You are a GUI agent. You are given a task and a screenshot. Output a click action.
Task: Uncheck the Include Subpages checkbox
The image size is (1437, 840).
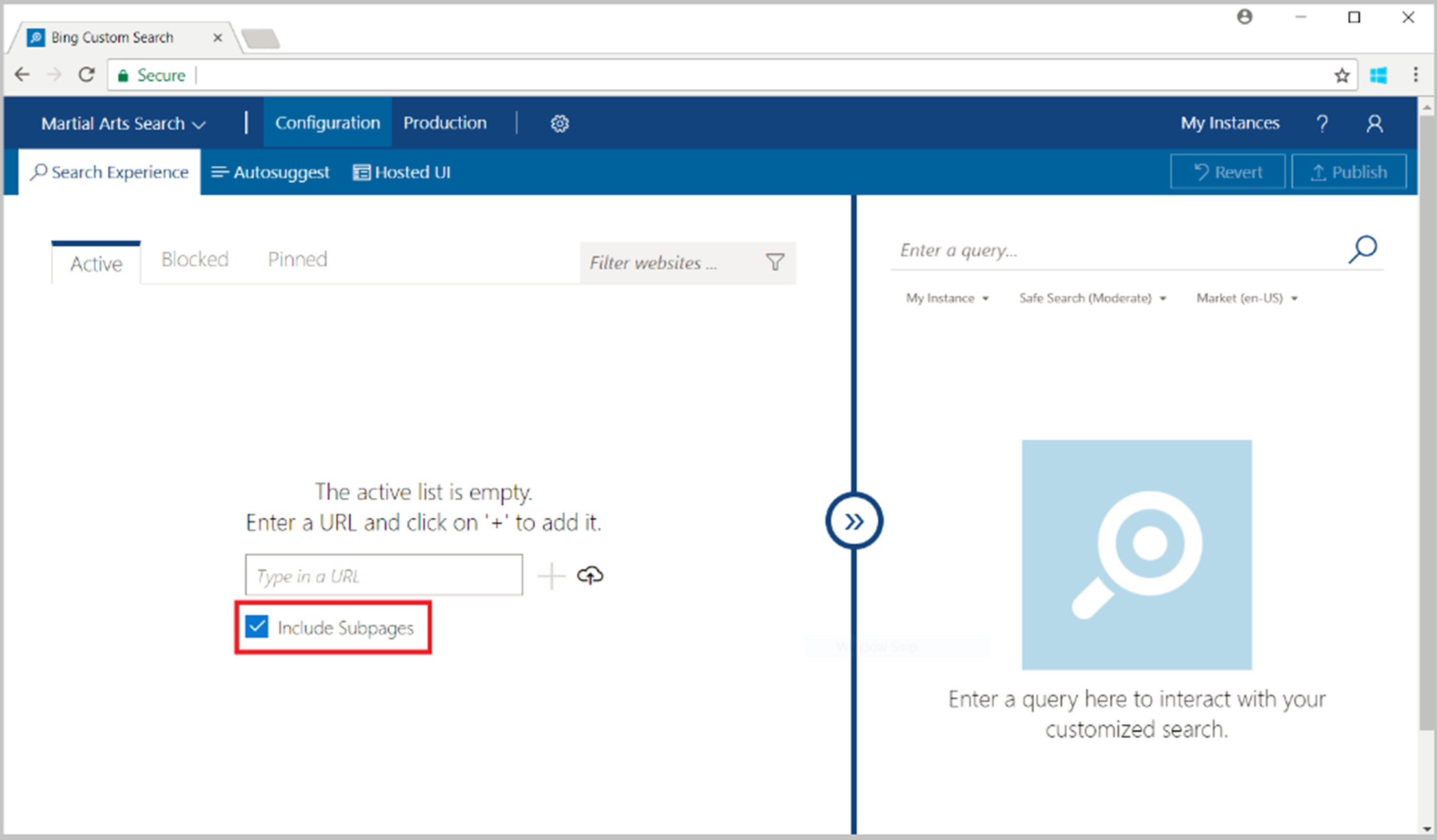tap(257, 627)
